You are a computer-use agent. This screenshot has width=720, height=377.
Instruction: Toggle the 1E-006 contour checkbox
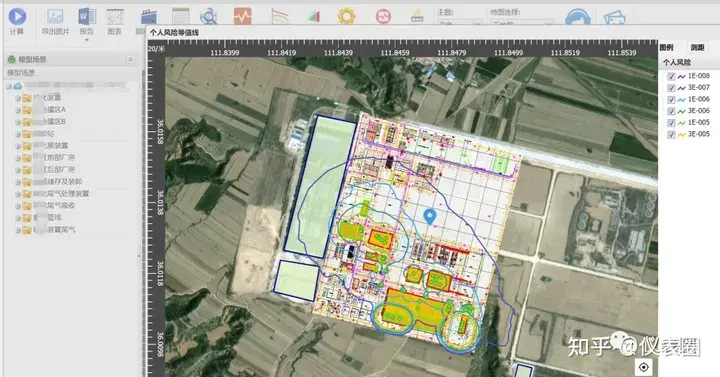tap(671, 100)
